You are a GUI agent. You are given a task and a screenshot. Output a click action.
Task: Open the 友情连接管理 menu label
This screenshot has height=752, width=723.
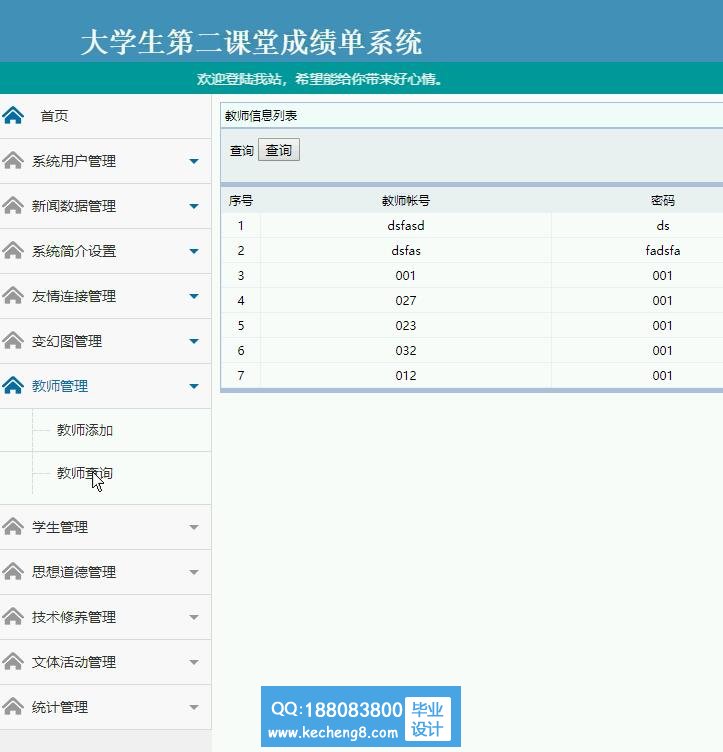click(x=74, y=296)
